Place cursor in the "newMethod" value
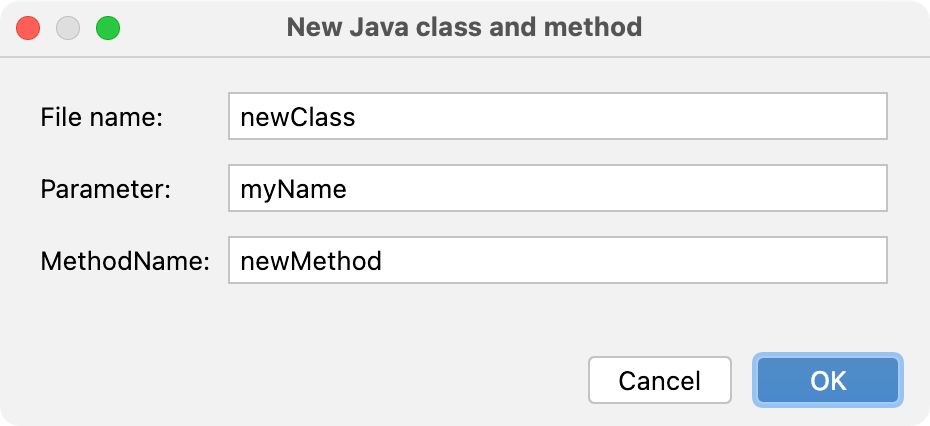Image resolution: width=930 pixels, height=426 pixels. [x=311, y=261]
